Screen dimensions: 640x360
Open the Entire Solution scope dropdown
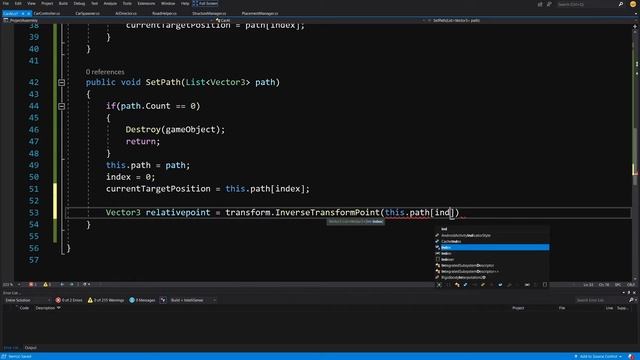tap(27, 300)
